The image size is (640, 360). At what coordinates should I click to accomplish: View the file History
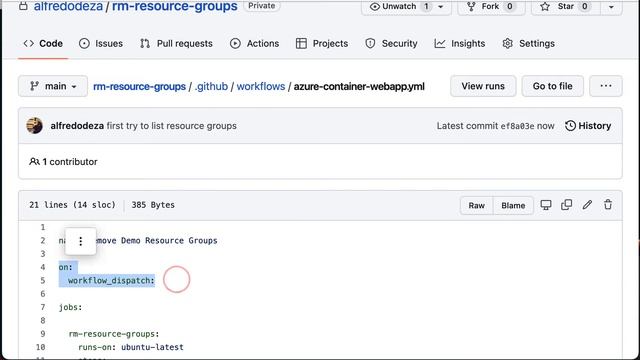588,126
